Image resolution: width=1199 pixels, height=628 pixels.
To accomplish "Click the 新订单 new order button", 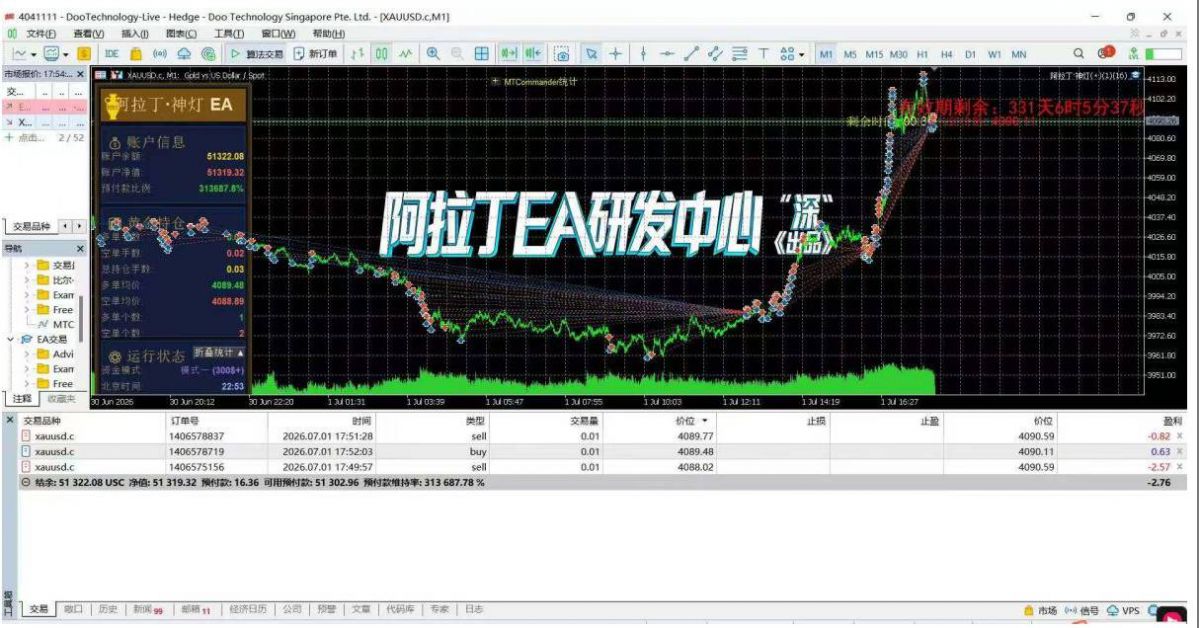I will coord(315,54).
